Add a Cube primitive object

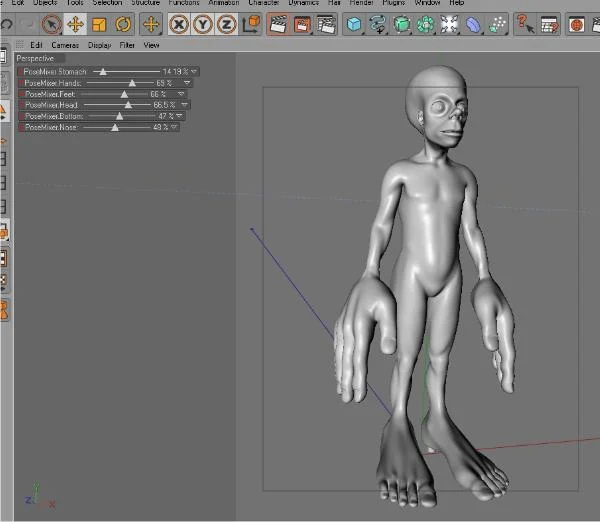click(x=354, y=24)
